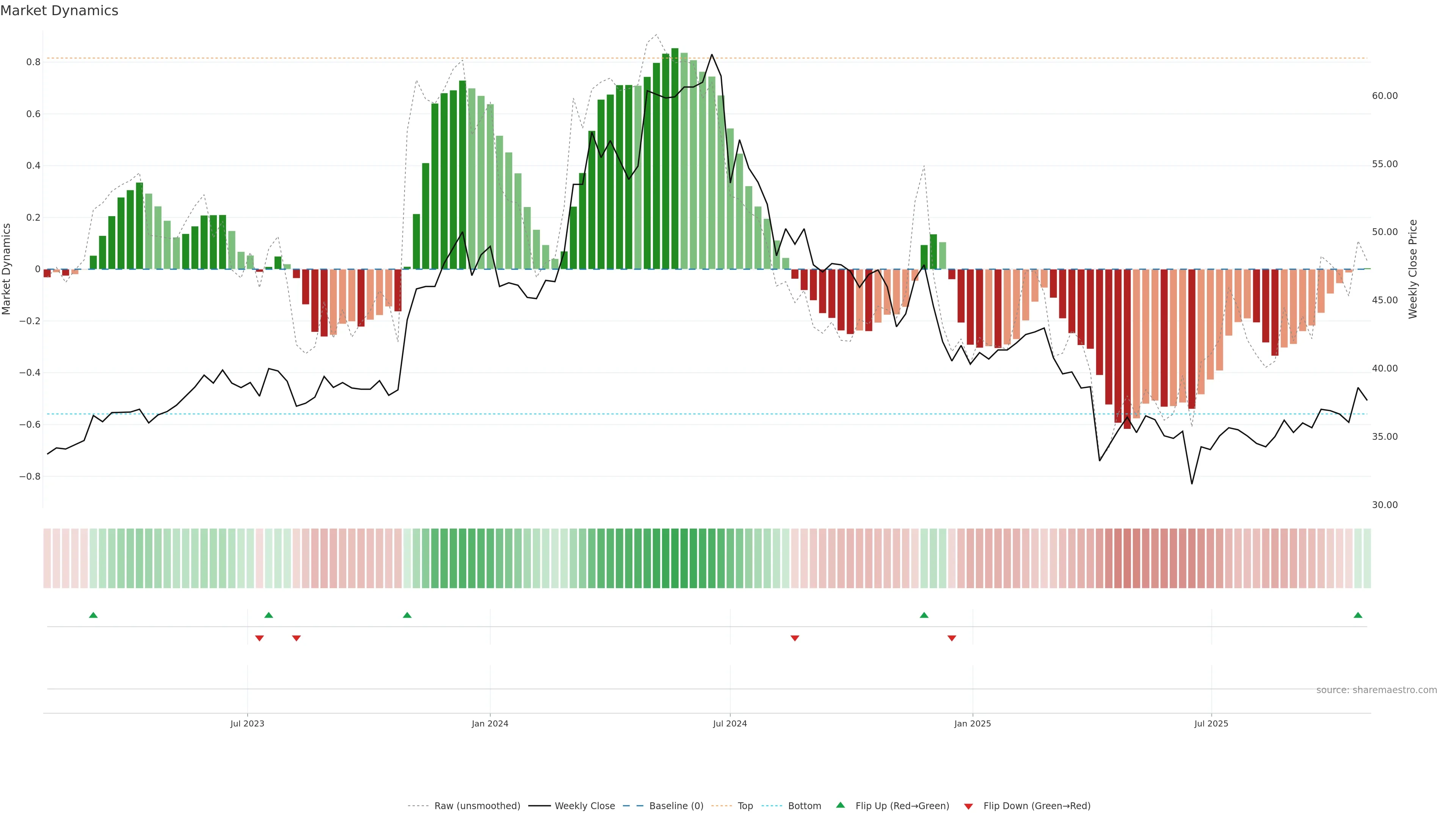Click the flip-up triangle just after Jul 2023

point(268,615)
